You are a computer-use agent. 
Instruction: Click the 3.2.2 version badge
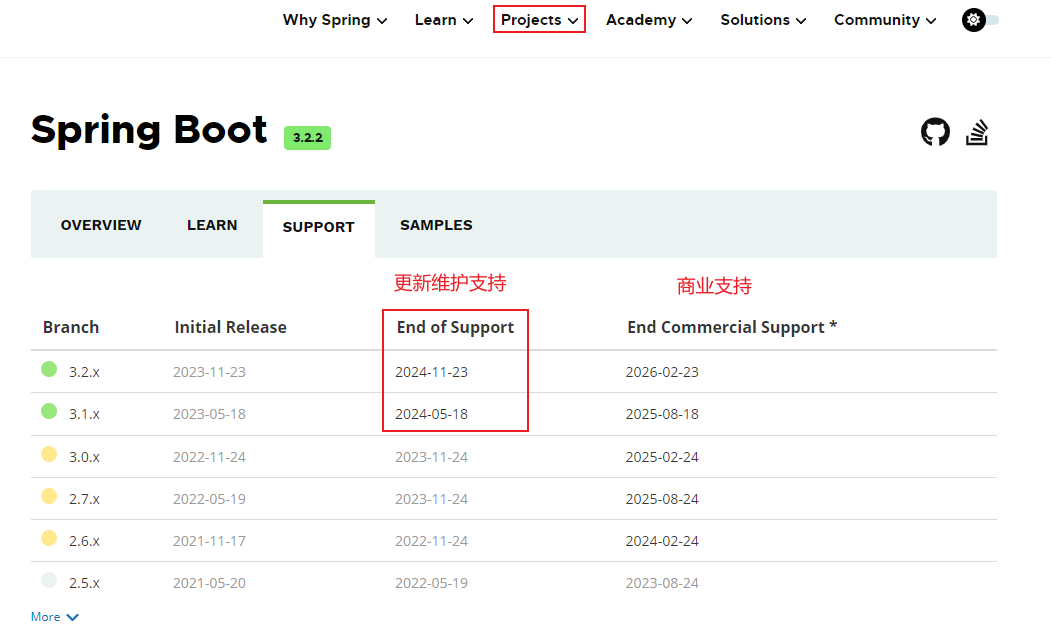307,138
